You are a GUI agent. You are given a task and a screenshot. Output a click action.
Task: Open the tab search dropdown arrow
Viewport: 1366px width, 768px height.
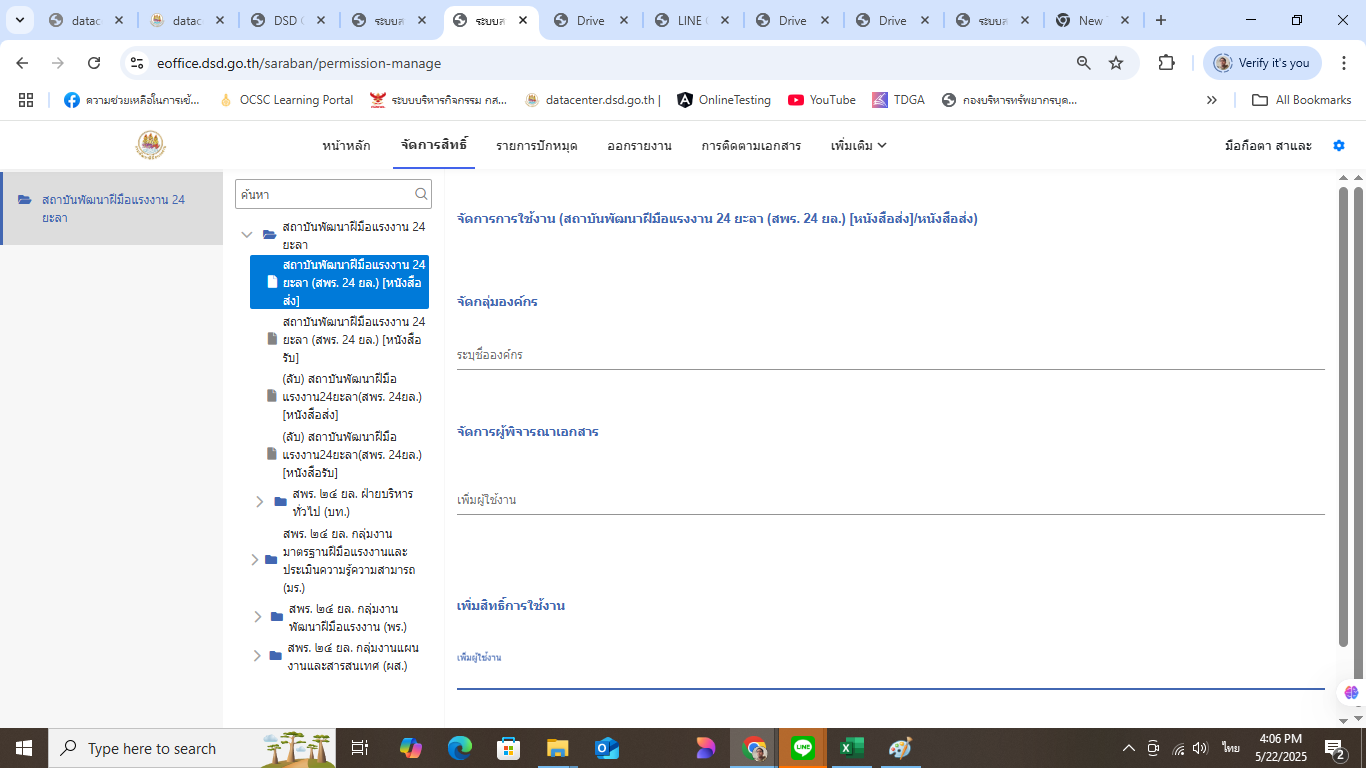[x=19, y=20]
